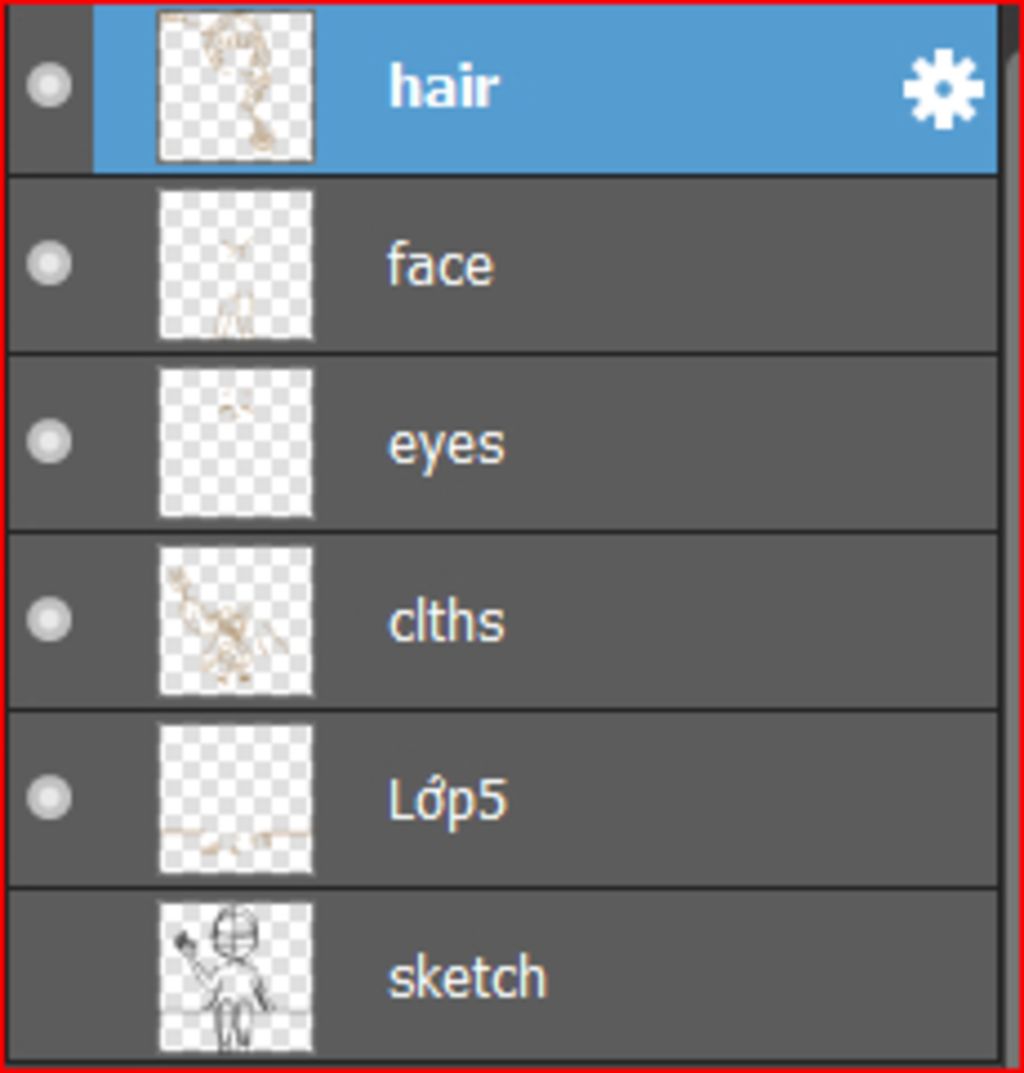Click the sketch layer thumbnail
This screenshot has height=1073, width=1024.
coord(236,976)
